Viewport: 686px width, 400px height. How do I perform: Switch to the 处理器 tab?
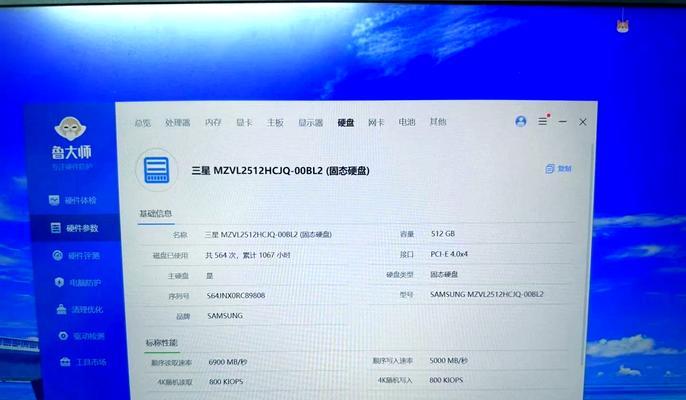178,123
